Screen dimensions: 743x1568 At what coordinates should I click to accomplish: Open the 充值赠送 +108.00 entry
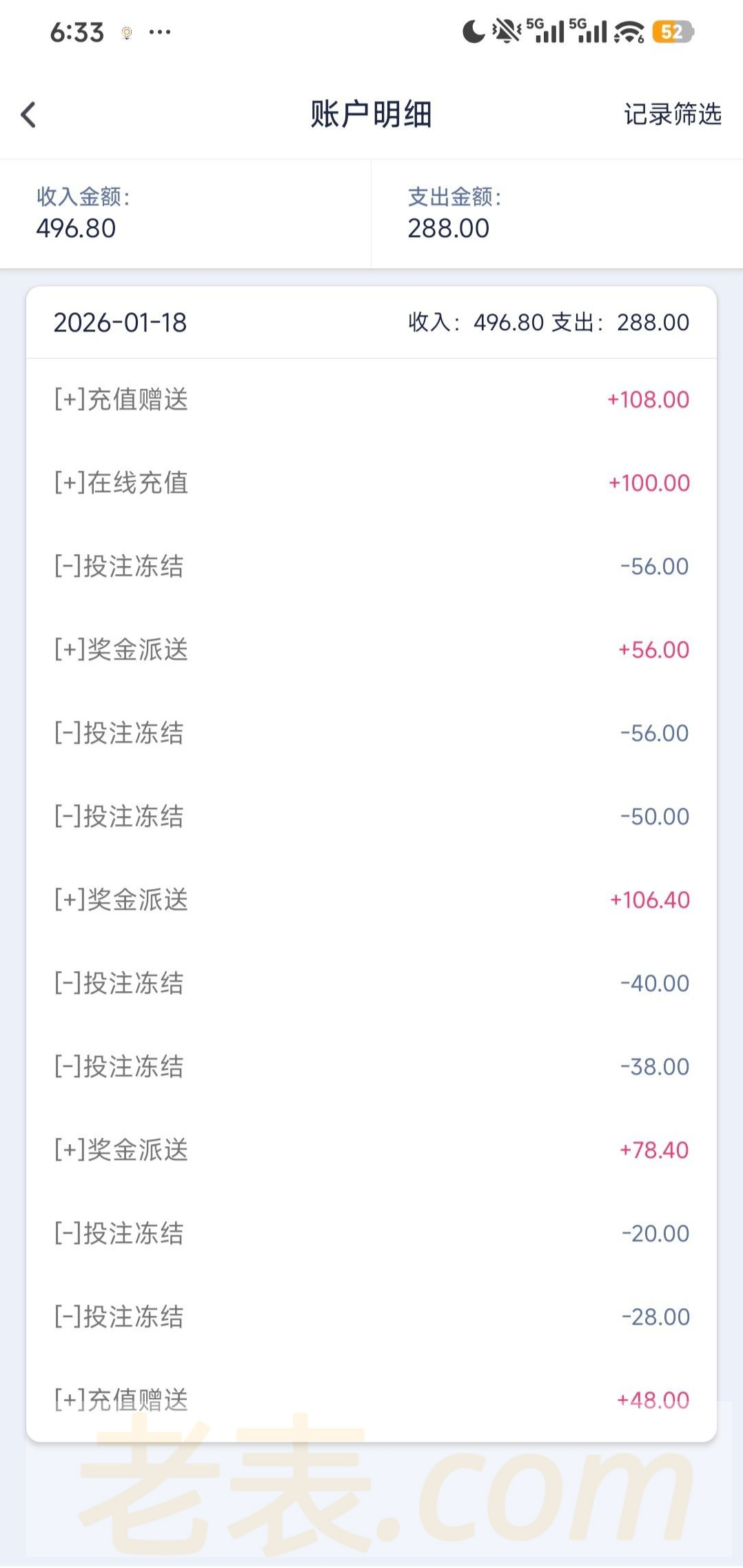coord(371,400)
